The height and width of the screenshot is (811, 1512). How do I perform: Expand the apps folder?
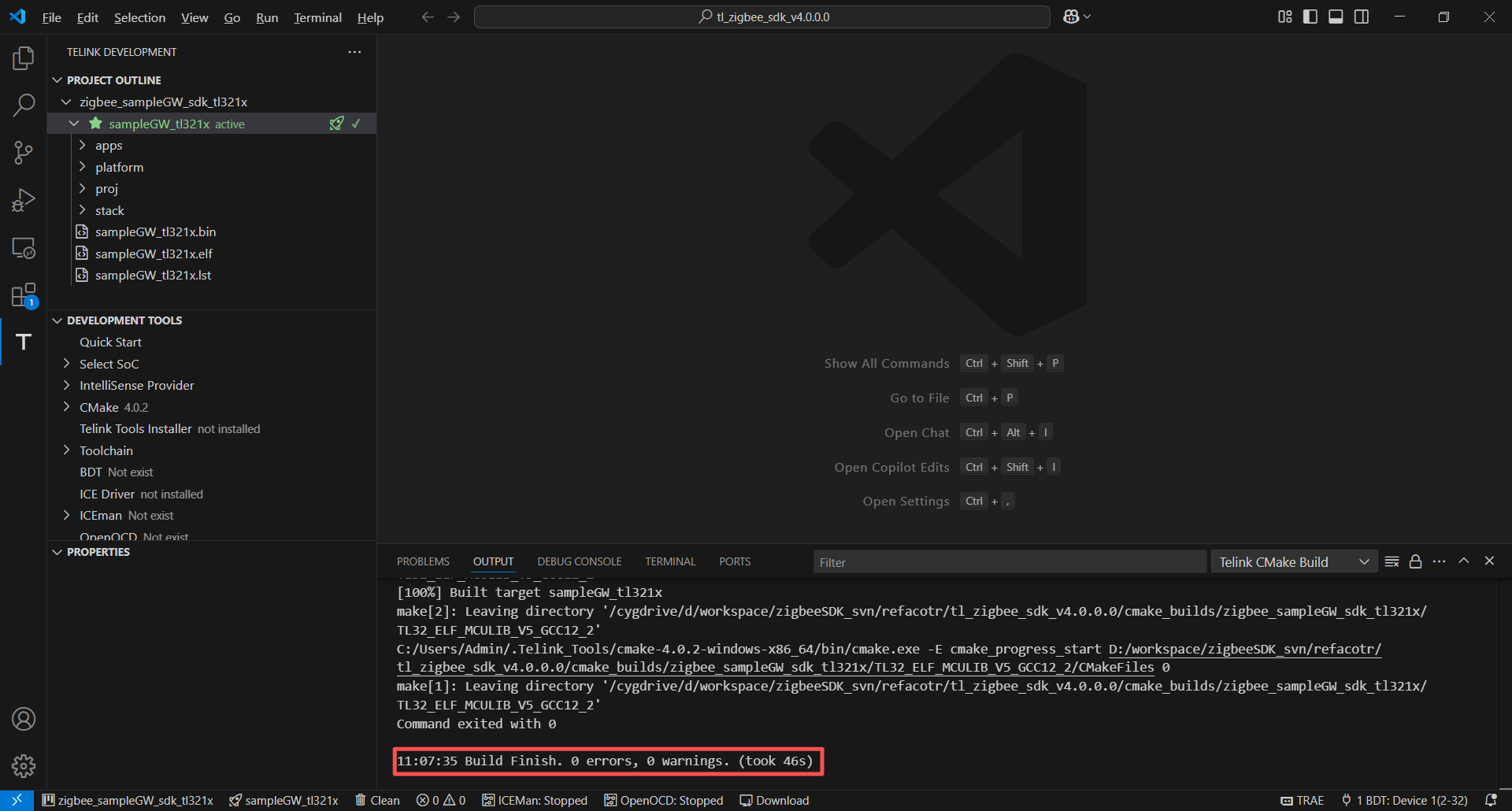(82, 146)
